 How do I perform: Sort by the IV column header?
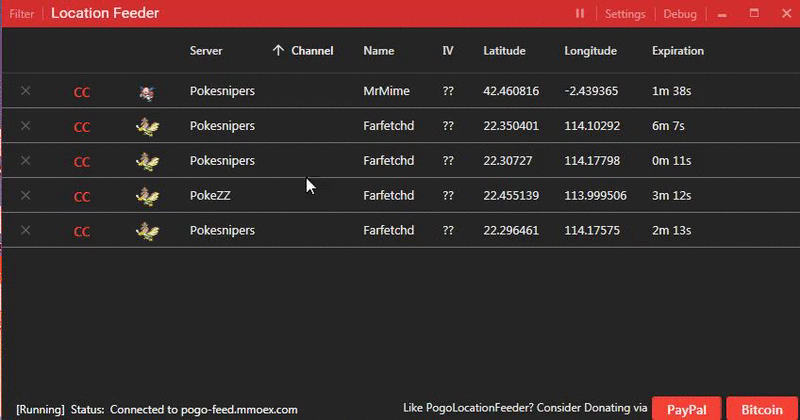pyautogui.click(x=447, y=51)
